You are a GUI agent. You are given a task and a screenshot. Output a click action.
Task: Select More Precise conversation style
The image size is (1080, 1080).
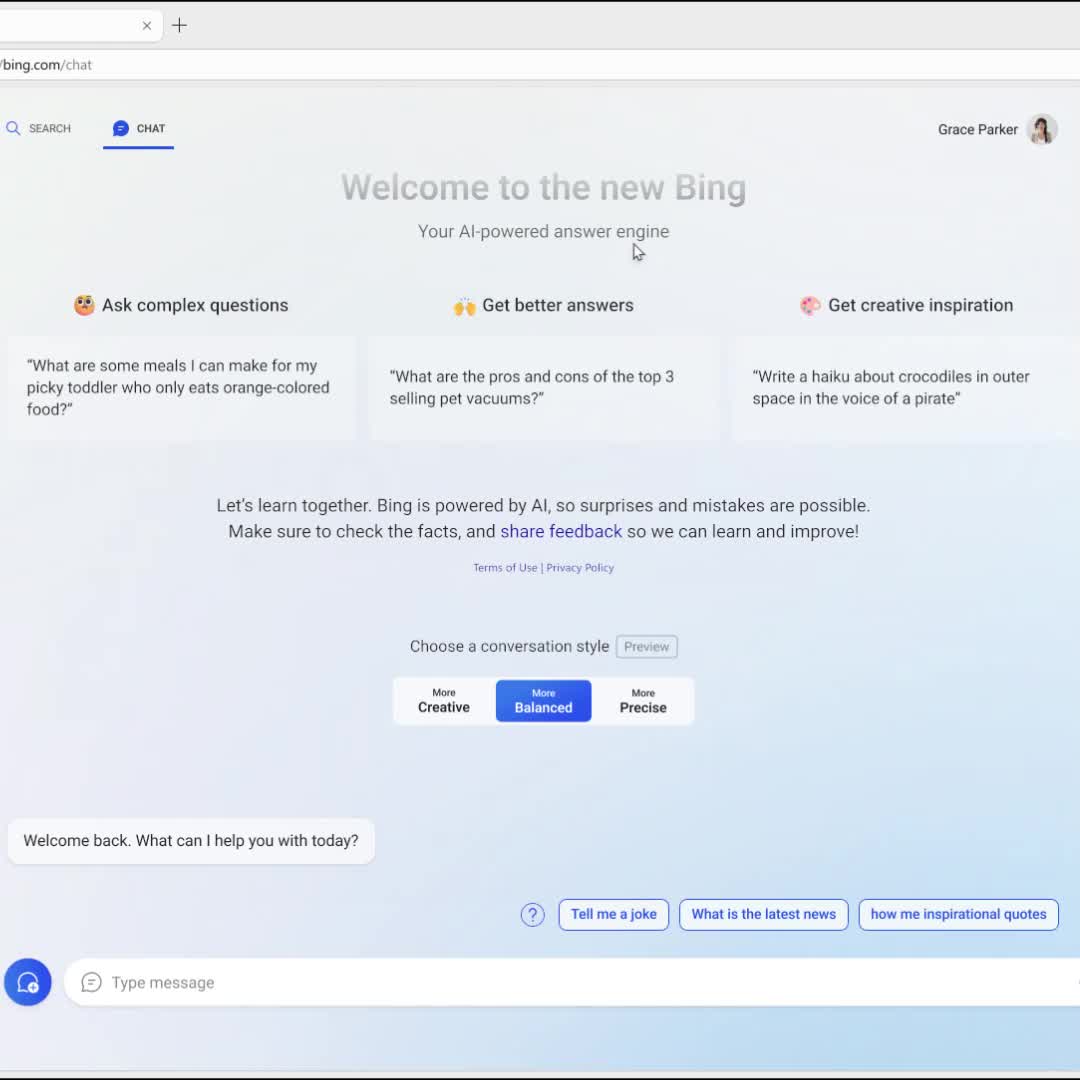(643, 700)
